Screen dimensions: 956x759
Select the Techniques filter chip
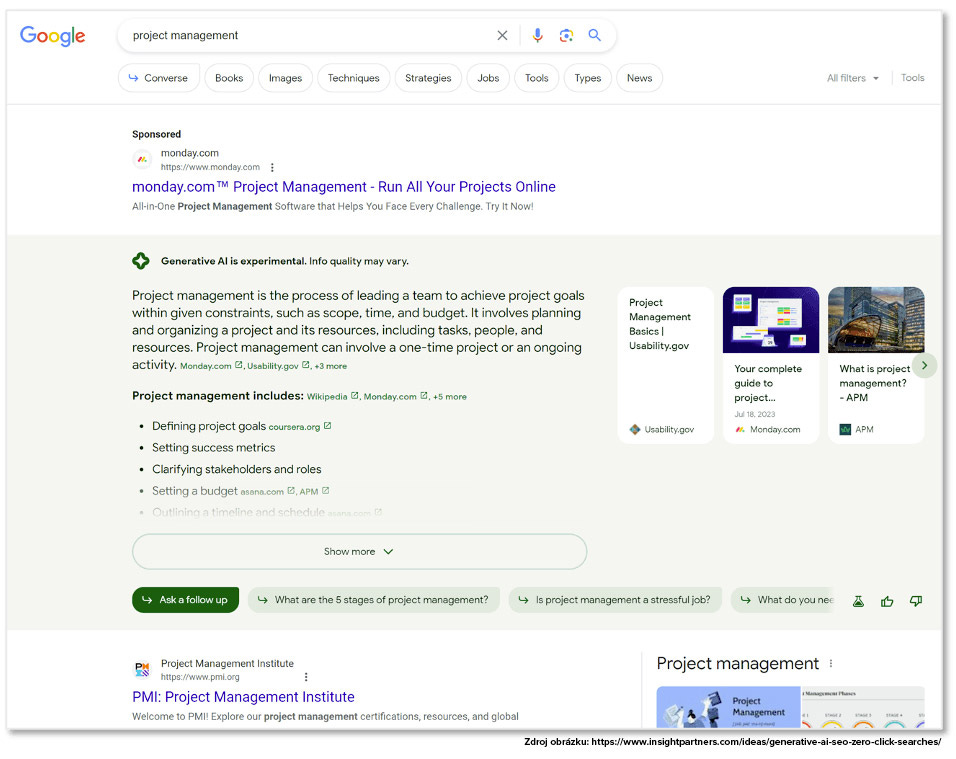click(x=354, y=78)
